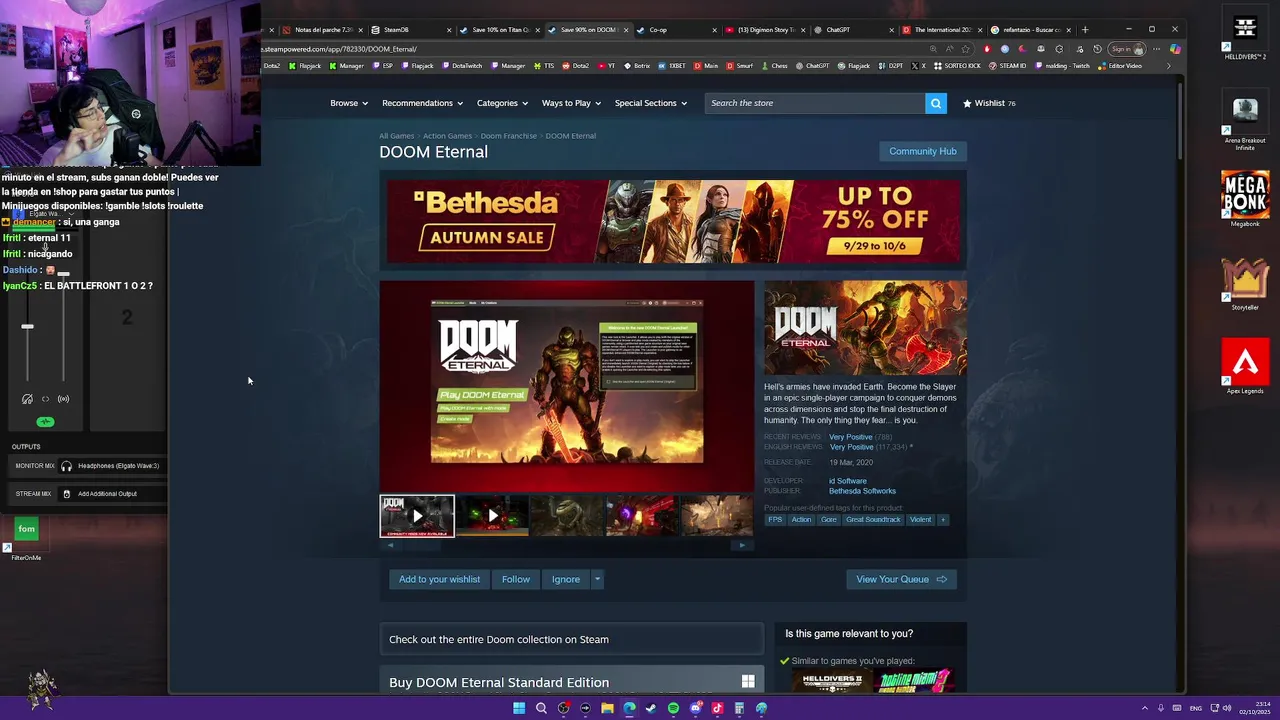
Task: Expand the Recommendations menu
Action: [422, 103]
